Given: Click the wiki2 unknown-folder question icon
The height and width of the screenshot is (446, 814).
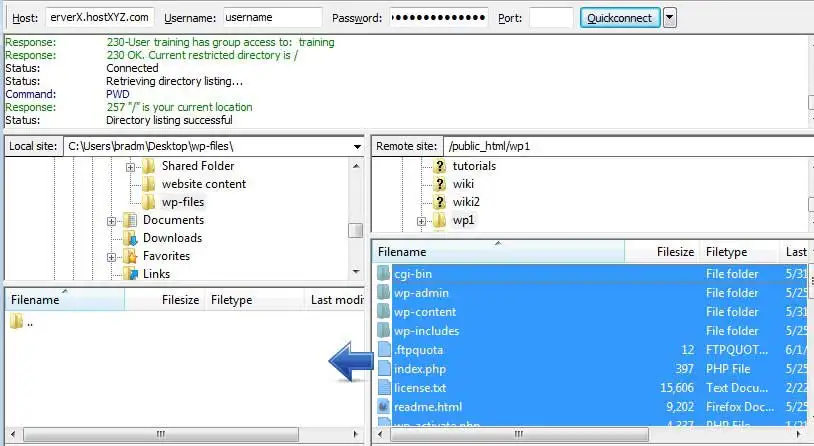Looking at the screenshot, I should [440, 202].
